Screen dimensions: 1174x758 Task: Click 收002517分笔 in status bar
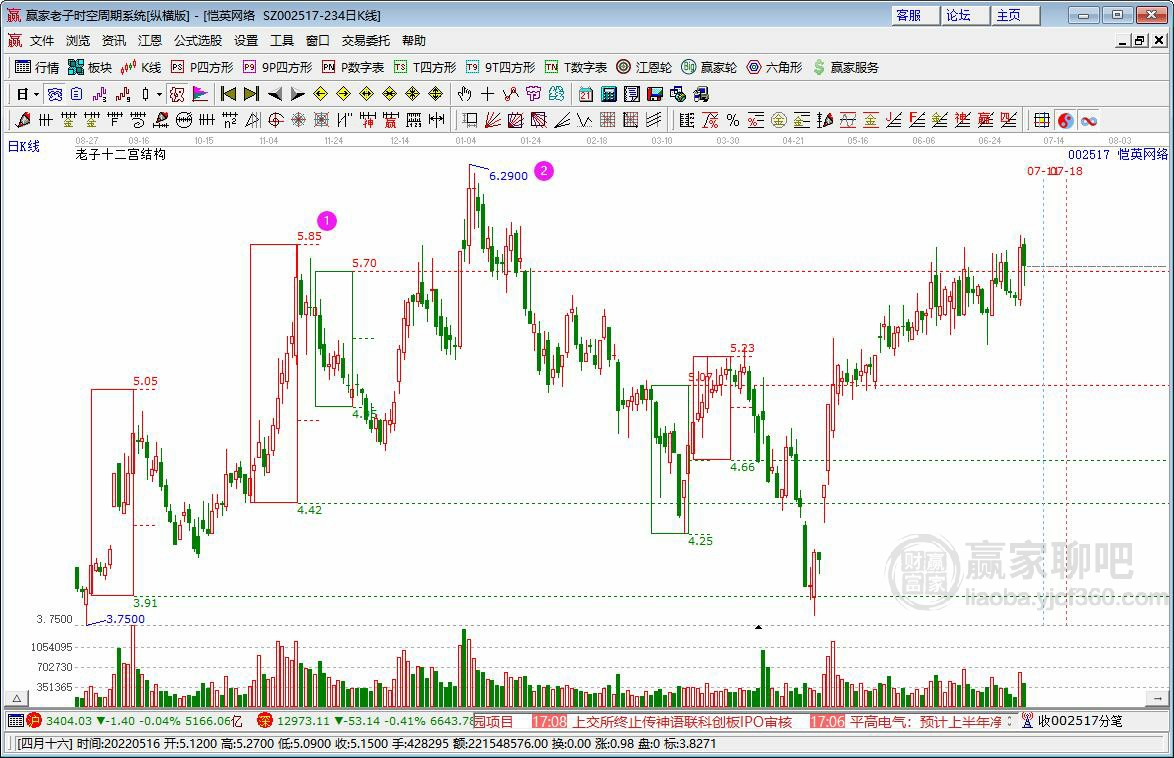click(1080, 721)
